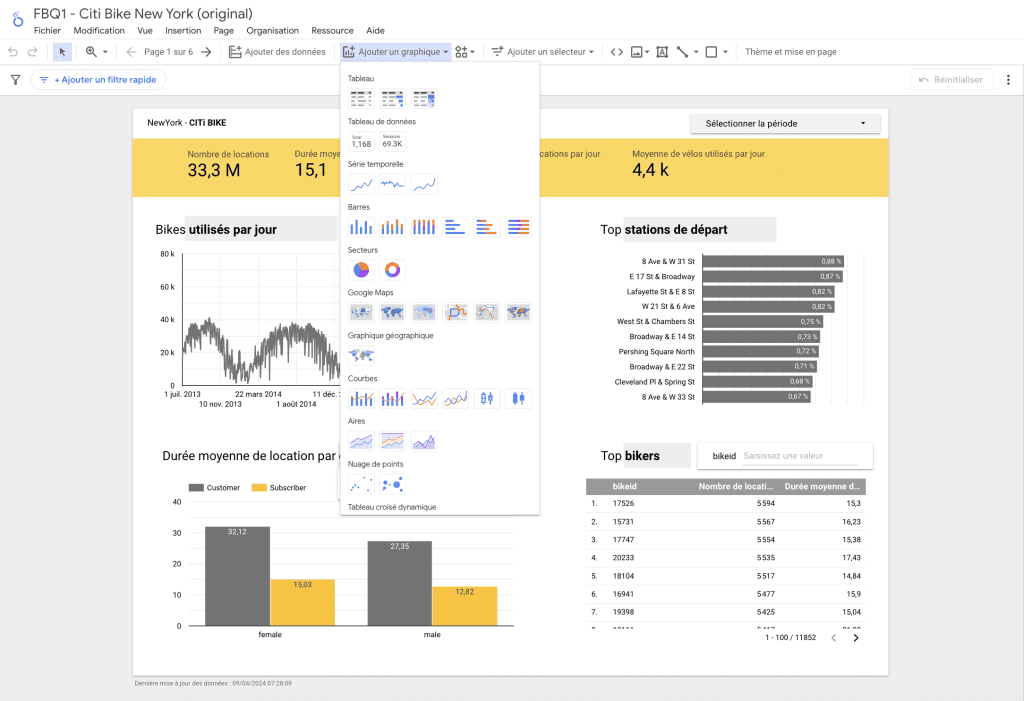Open the Insertion menu

[182, 30]
